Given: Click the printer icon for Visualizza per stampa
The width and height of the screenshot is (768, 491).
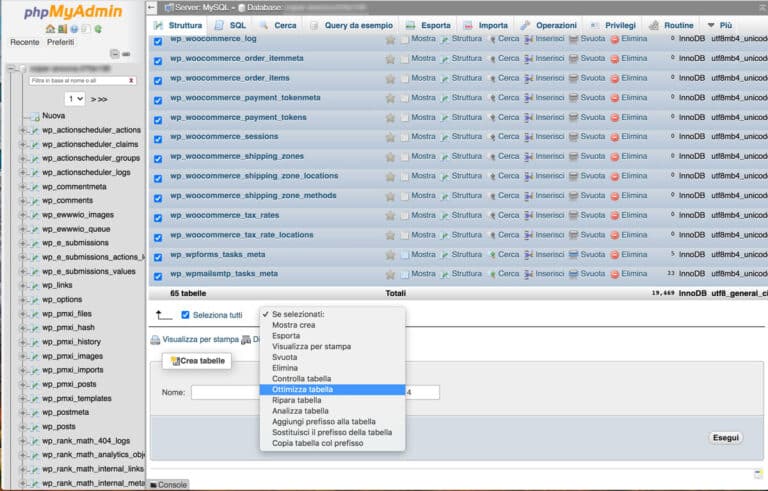Looking at the screenshot, I should coord(155,340).
